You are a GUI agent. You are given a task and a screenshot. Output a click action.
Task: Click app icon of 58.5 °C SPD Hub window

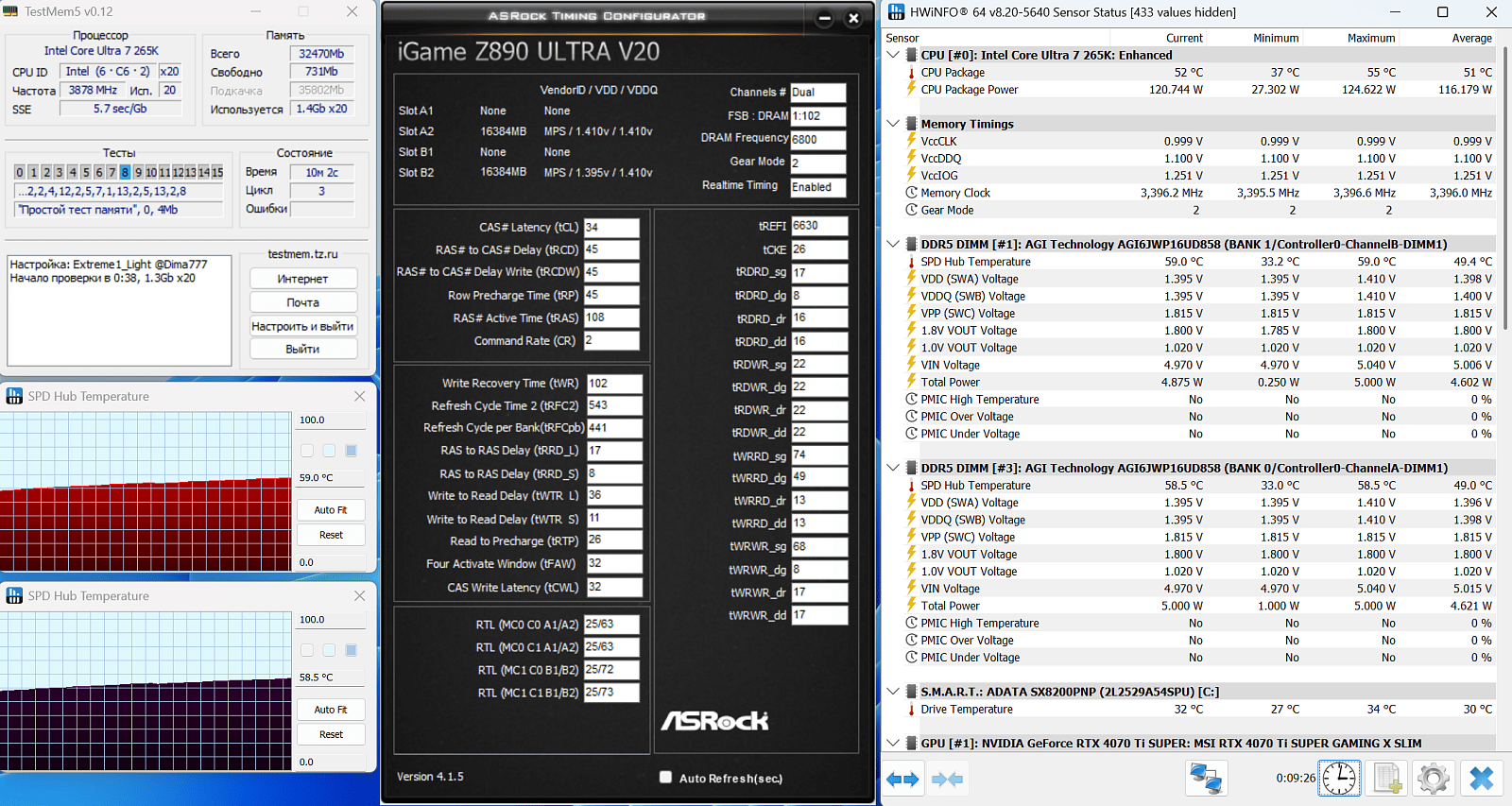pyautogui.click(x=14, y=595)
